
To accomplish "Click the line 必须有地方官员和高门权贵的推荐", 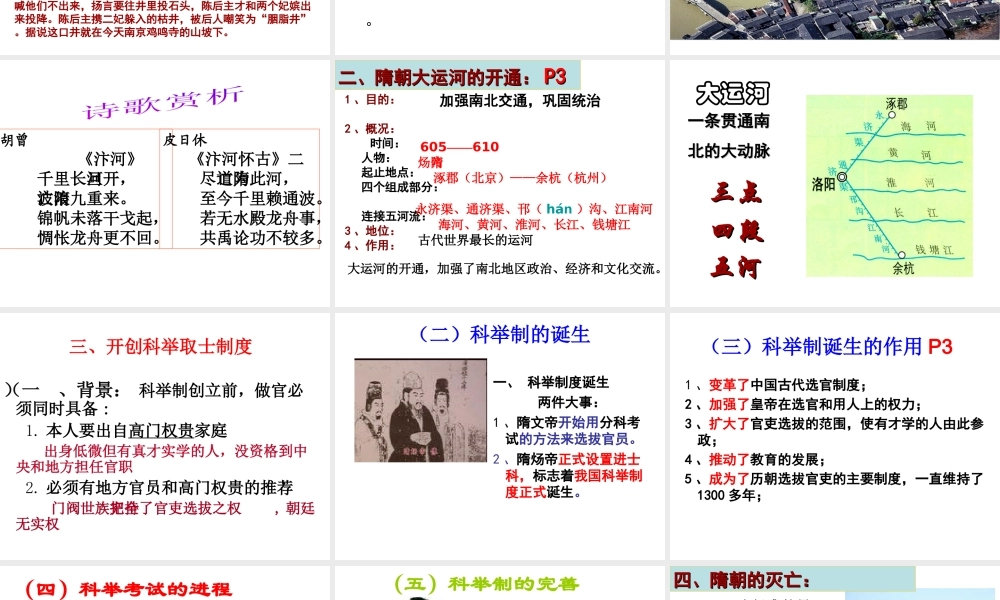I will (170, 488).
